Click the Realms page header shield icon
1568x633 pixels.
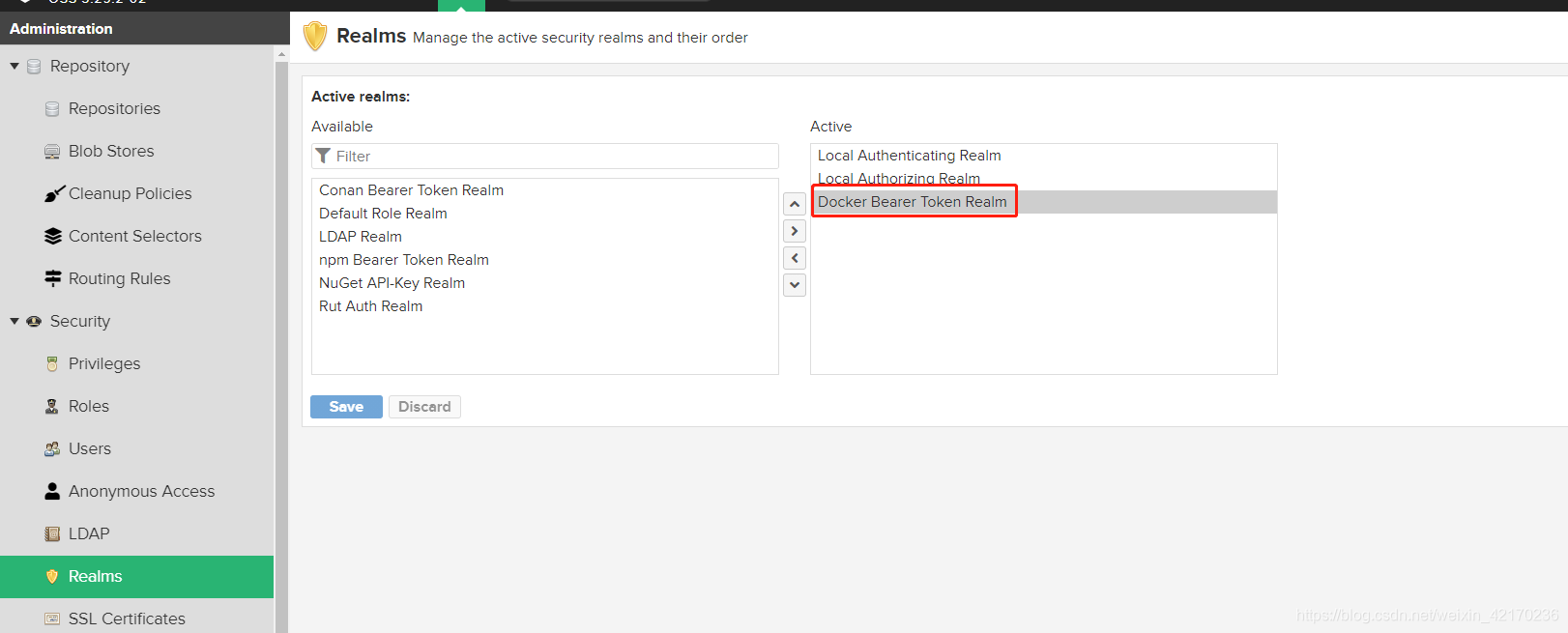coord(315,36)
